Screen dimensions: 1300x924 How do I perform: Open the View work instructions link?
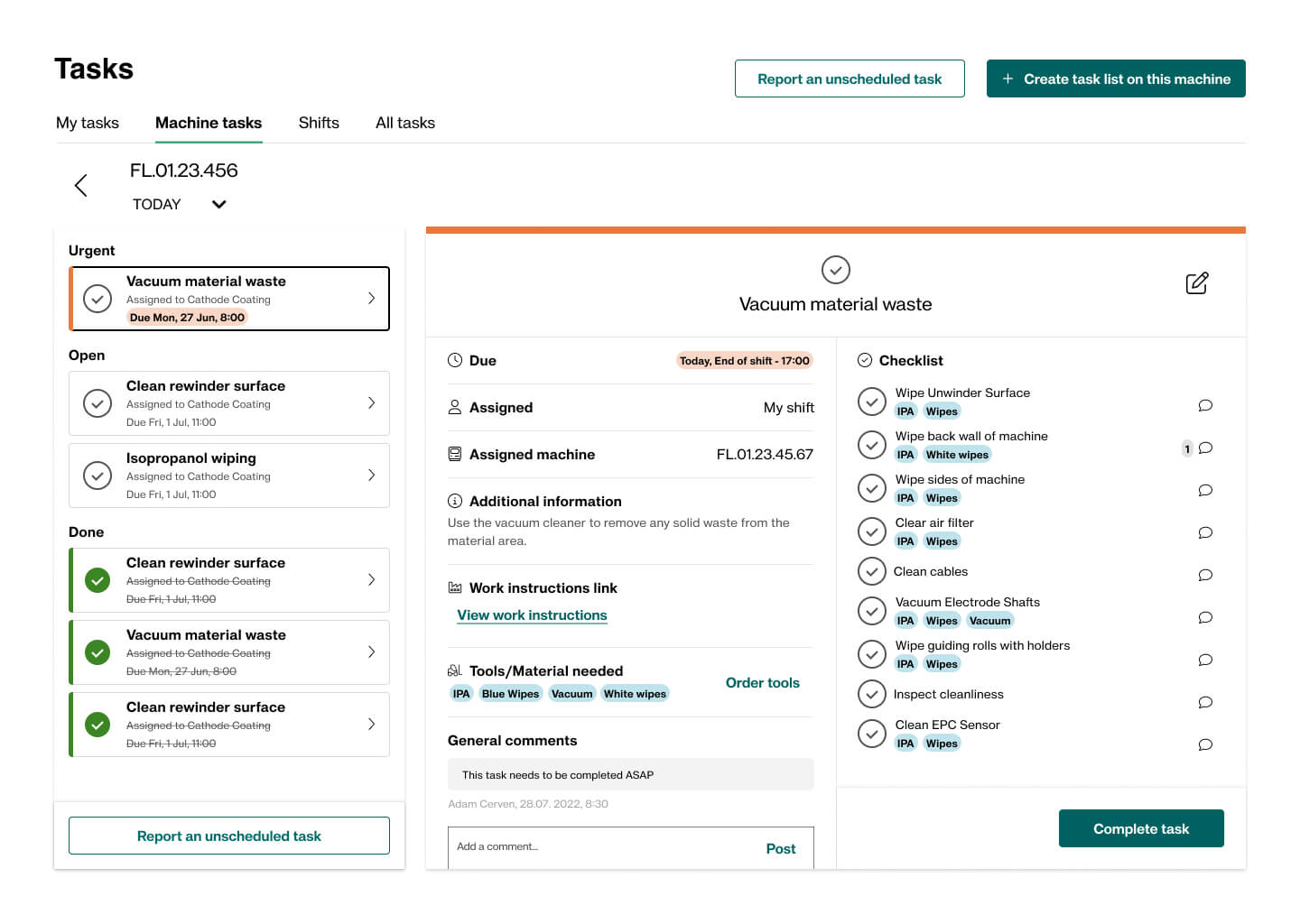[x=532, y=615]
